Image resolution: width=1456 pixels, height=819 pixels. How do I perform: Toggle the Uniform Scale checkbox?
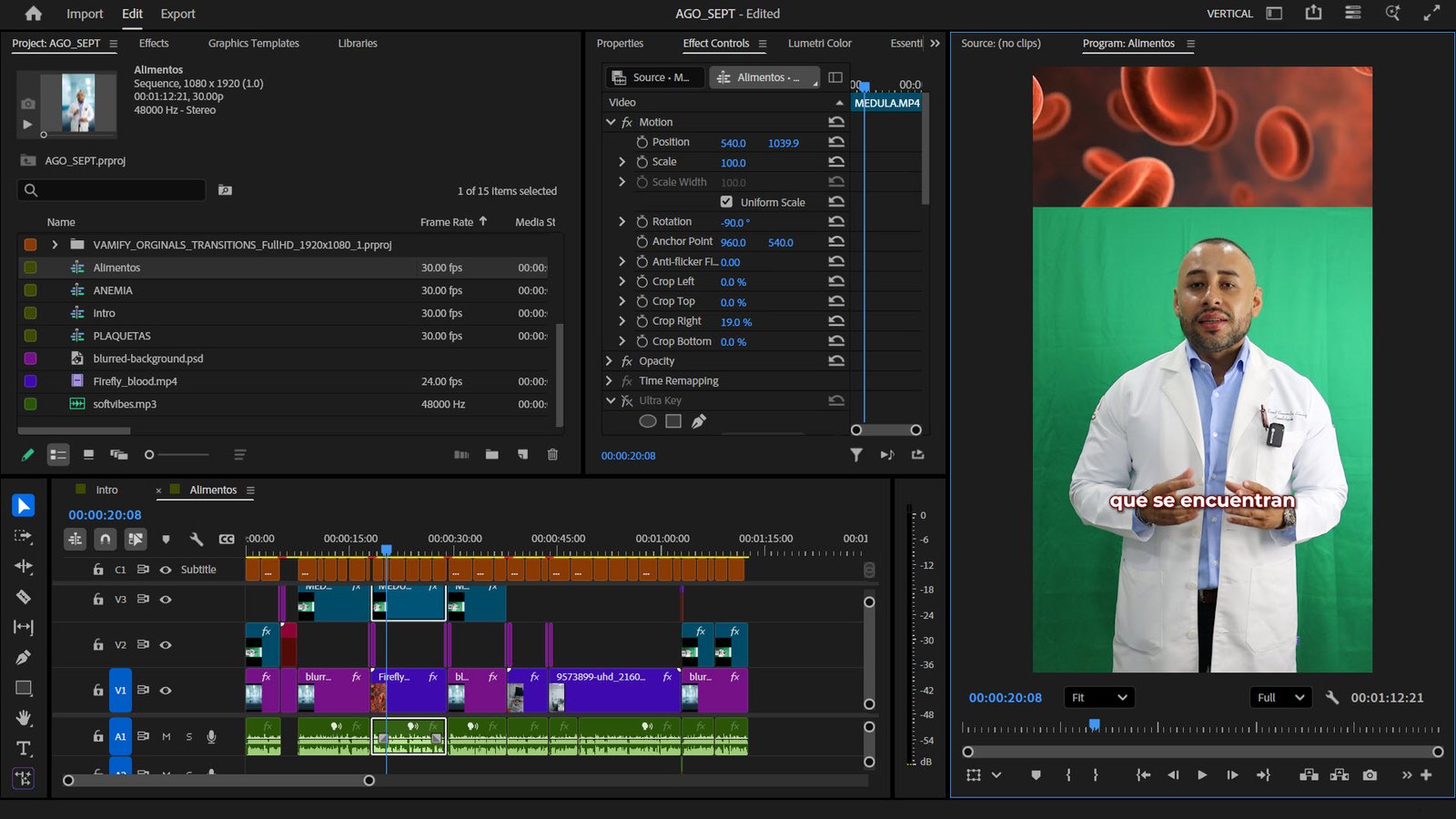[x=726, y=202]
